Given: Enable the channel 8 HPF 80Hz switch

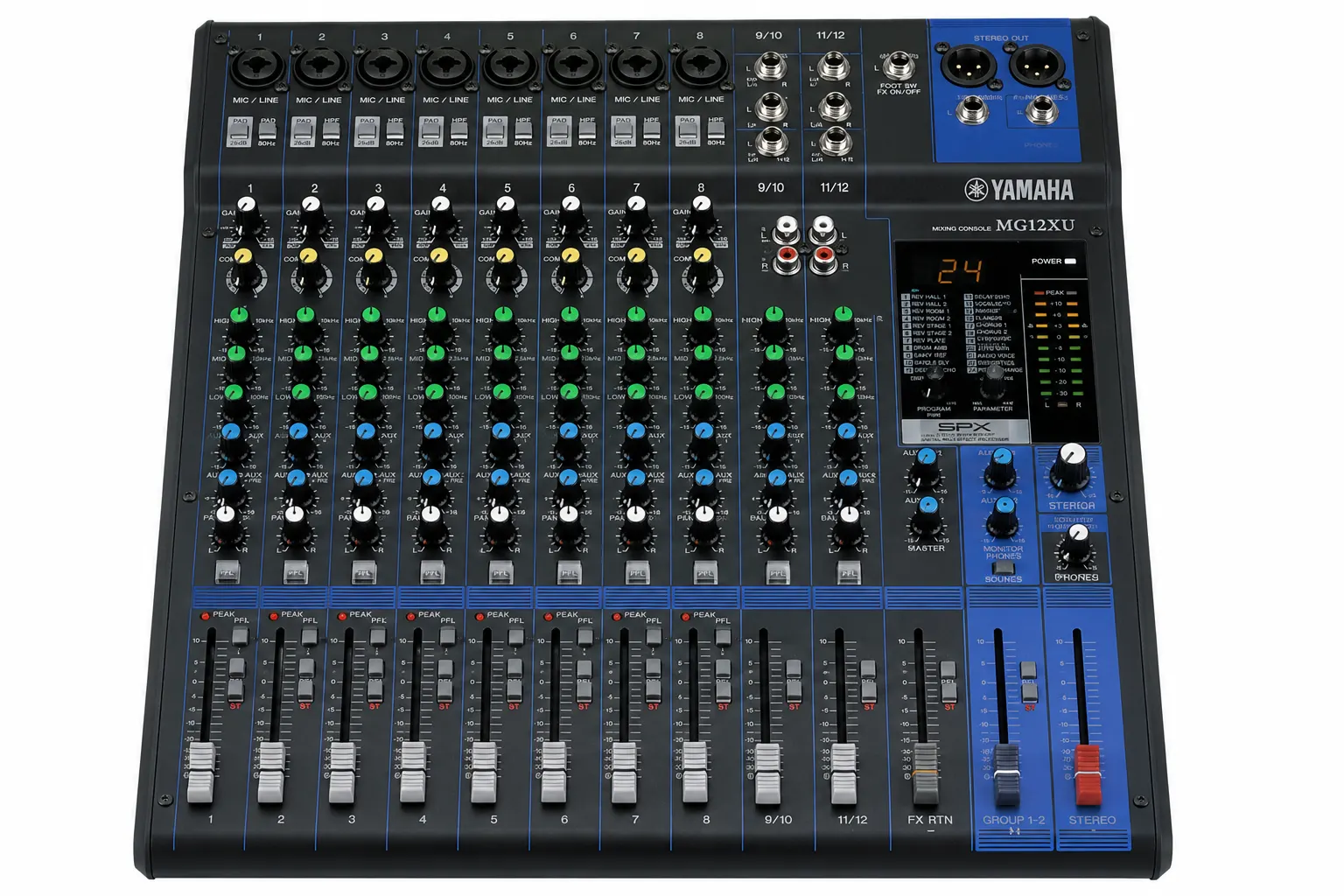Looking at the screenshot, I should click(x=716, y=129).
